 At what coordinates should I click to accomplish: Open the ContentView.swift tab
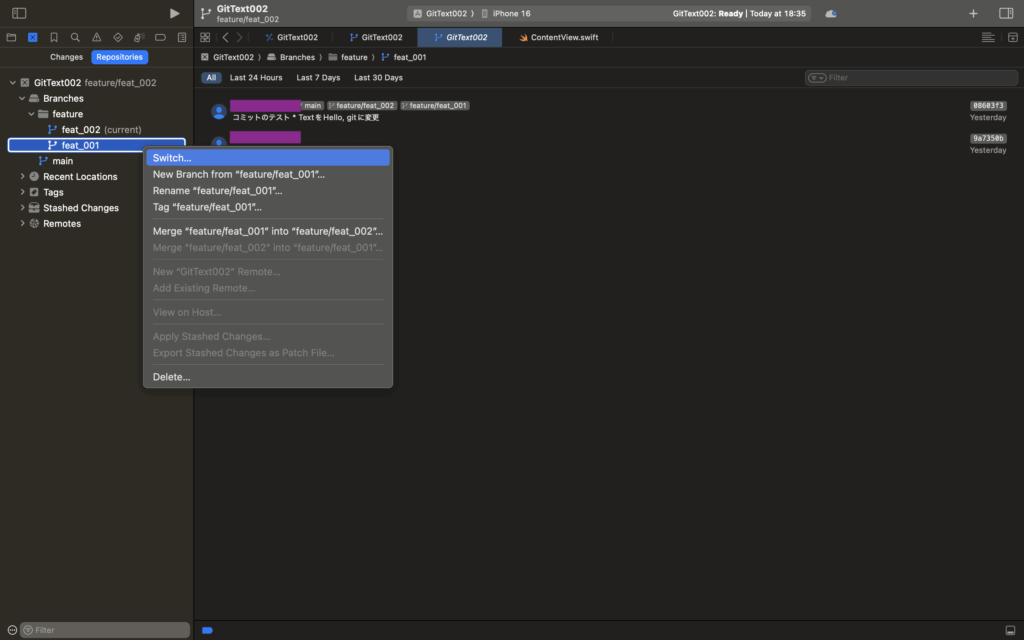point(558,37)
